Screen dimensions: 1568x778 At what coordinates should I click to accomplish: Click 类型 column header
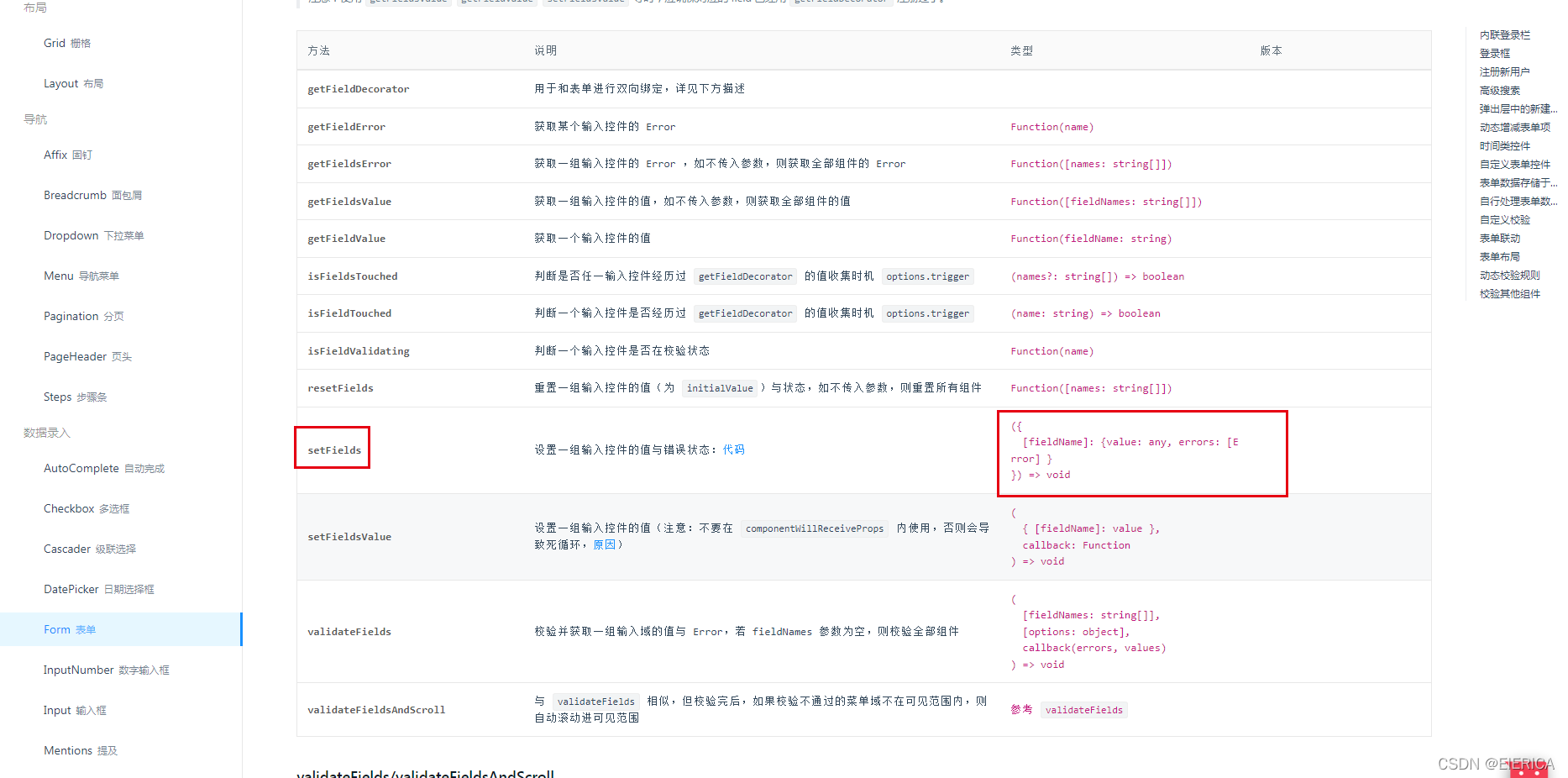[1021, 50]
